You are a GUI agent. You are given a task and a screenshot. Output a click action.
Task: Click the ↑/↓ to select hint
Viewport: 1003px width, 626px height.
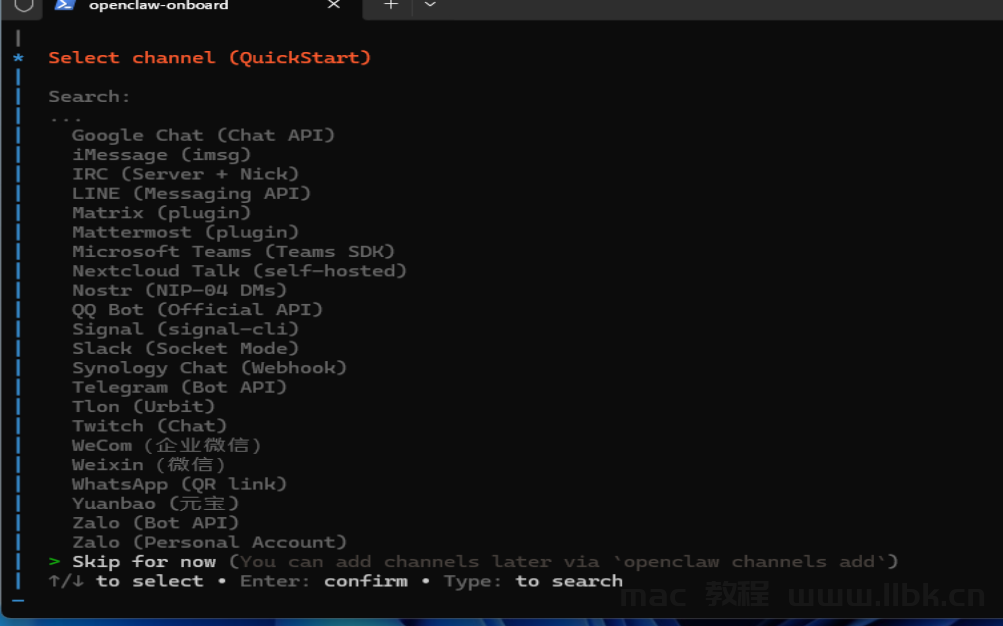(x=126, y=581)
